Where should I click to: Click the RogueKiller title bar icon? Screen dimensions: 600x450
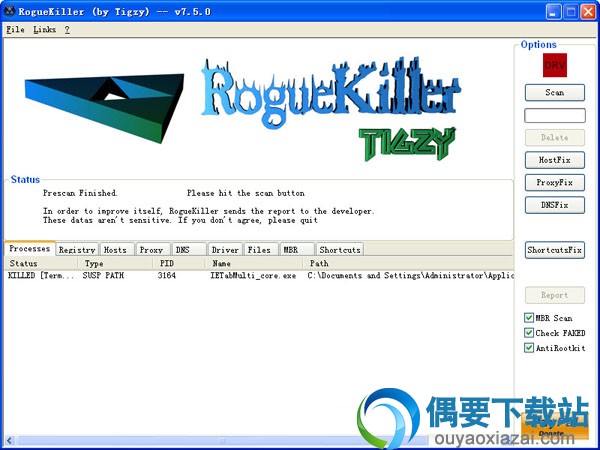9,11
